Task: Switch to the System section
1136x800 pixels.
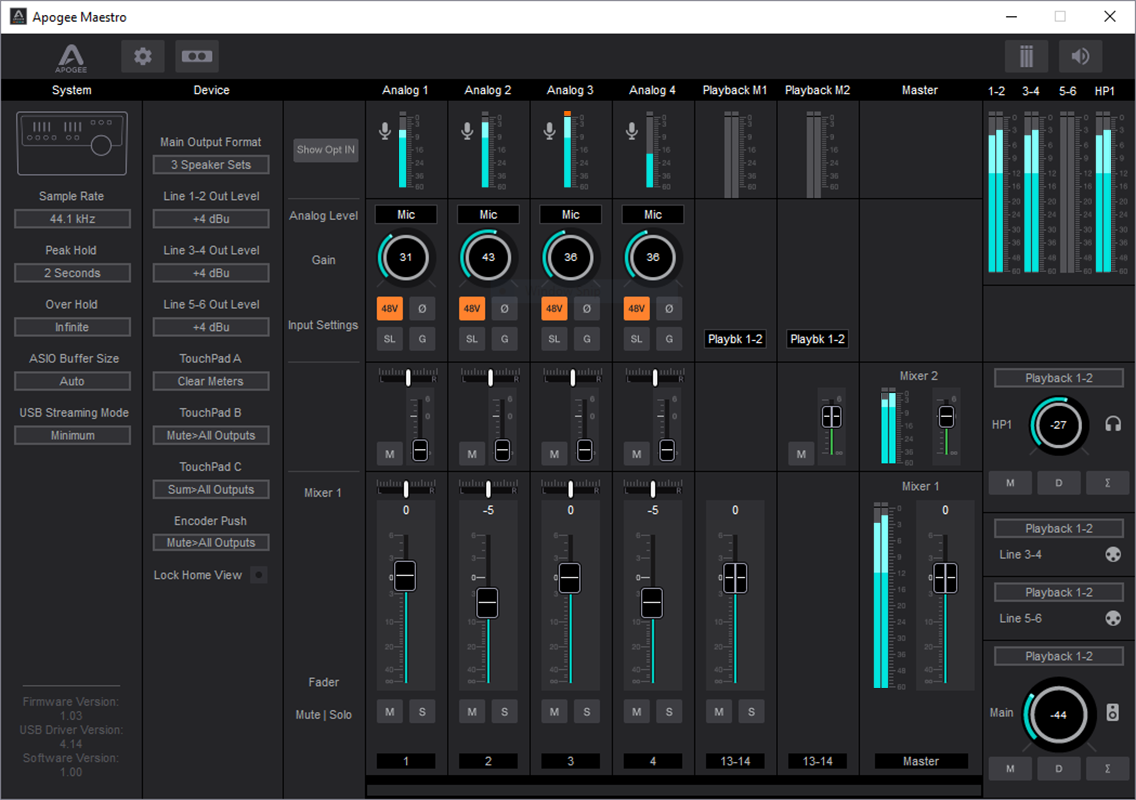Action: pyautogui.click(x=72, y=90)
